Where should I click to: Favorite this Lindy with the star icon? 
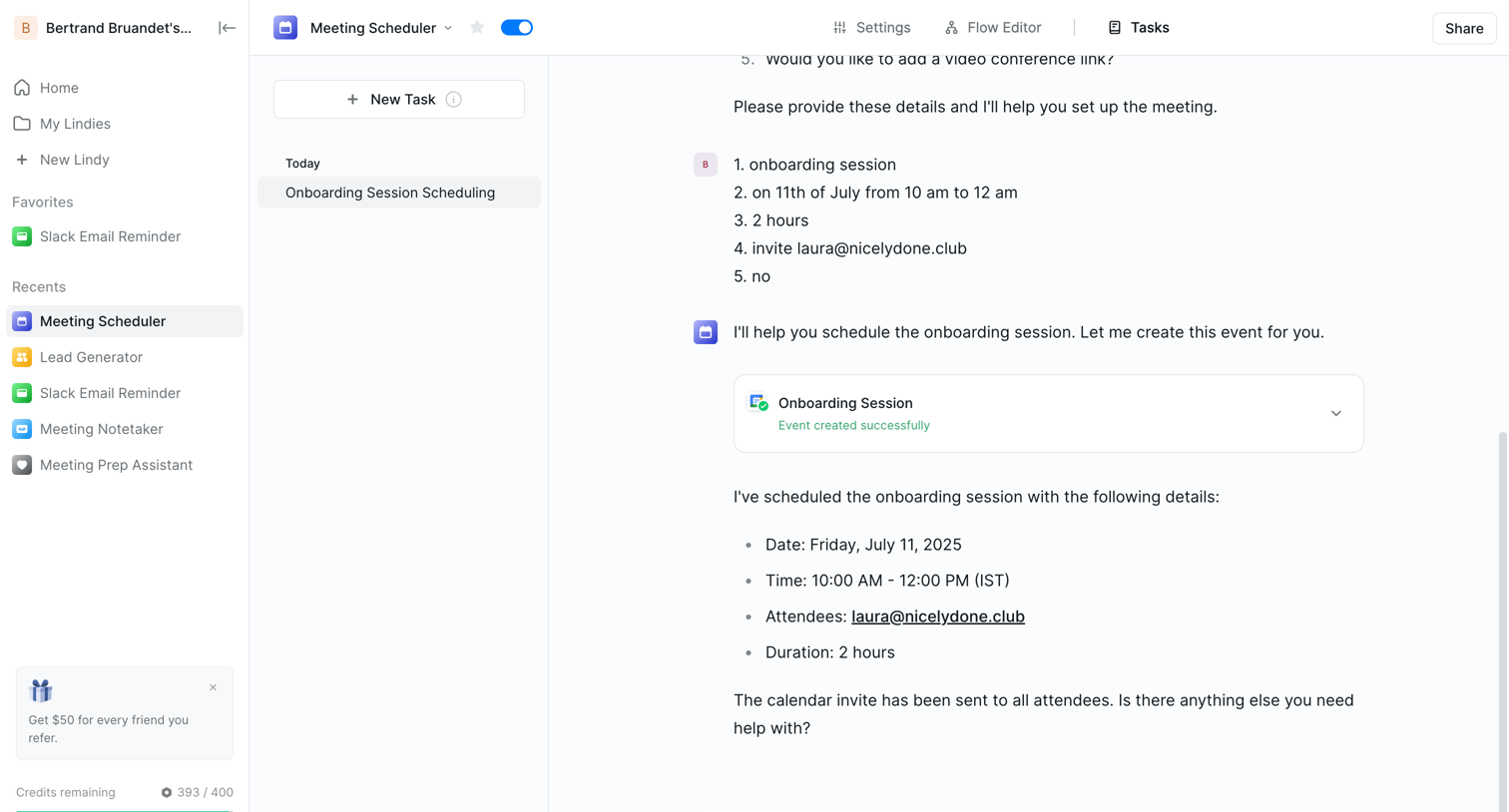(477, 28)
